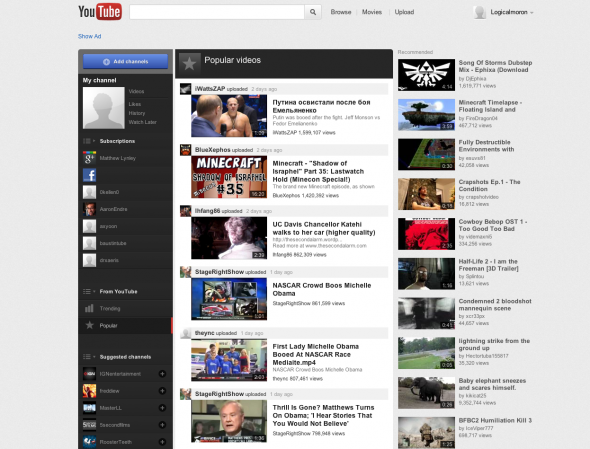Click the lhfang86 uploader avatar
590x449 pixels.
186,211
